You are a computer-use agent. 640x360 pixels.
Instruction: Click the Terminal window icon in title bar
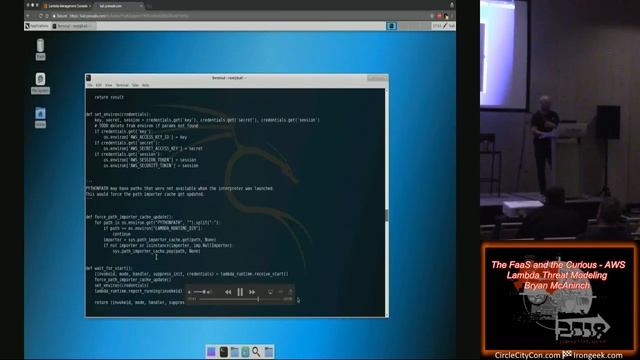pos(89,78)
